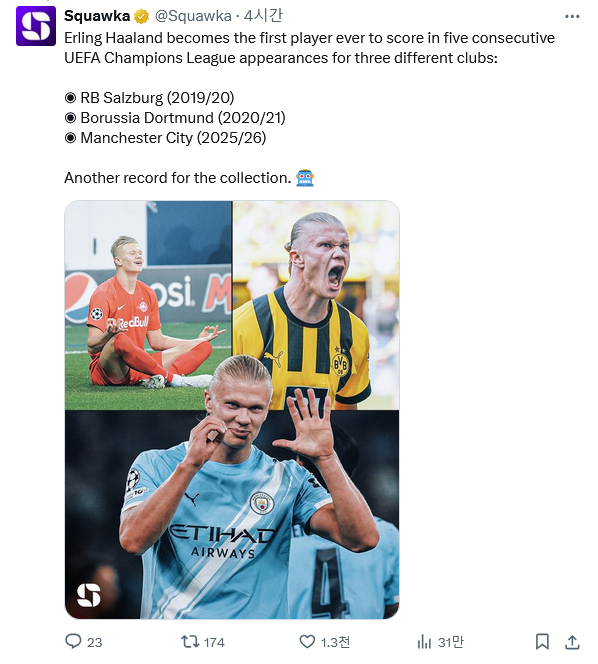Open the Manchester City jersey photo

click(232, 515)
